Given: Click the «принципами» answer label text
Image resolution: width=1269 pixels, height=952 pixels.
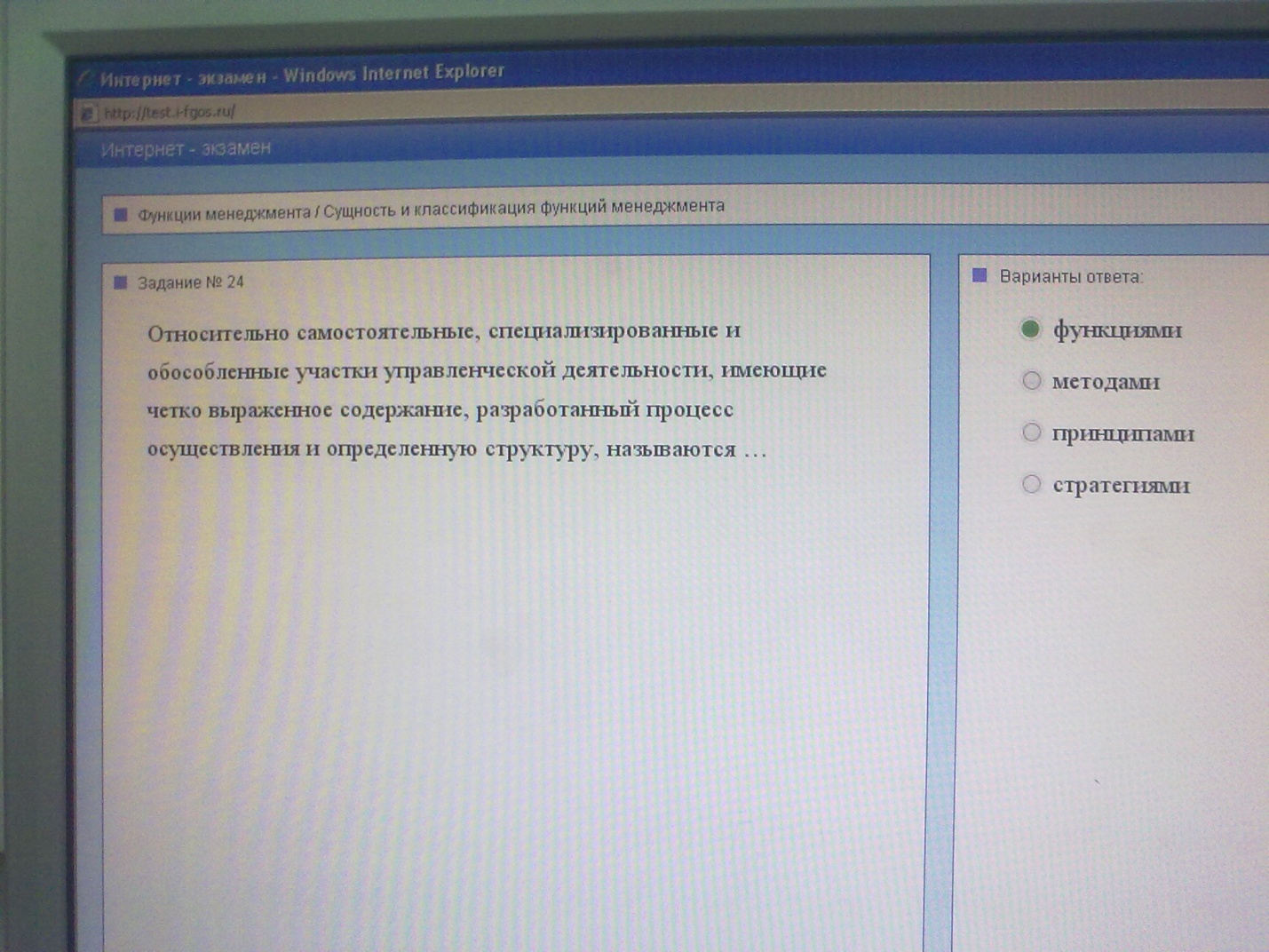Looking at the screenshot, I should pos(1123,434).
